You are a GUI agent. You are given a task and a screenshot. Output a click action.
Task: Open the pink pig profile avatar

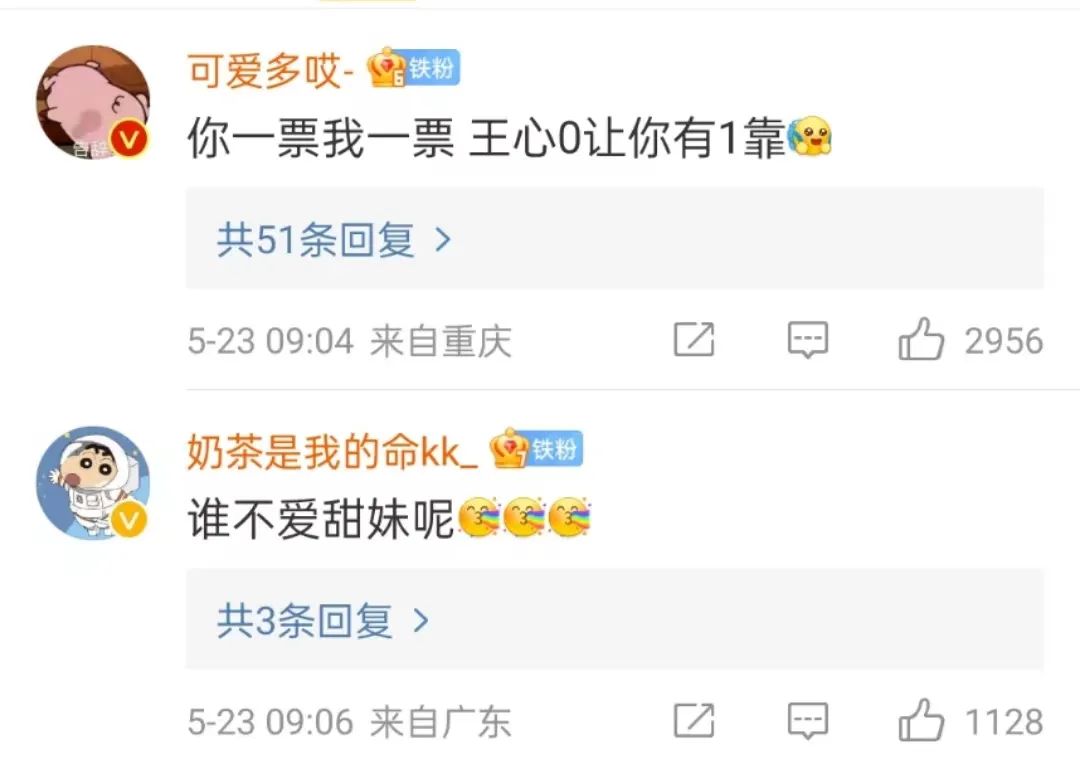pyautogui.click(x=93, y=103)
